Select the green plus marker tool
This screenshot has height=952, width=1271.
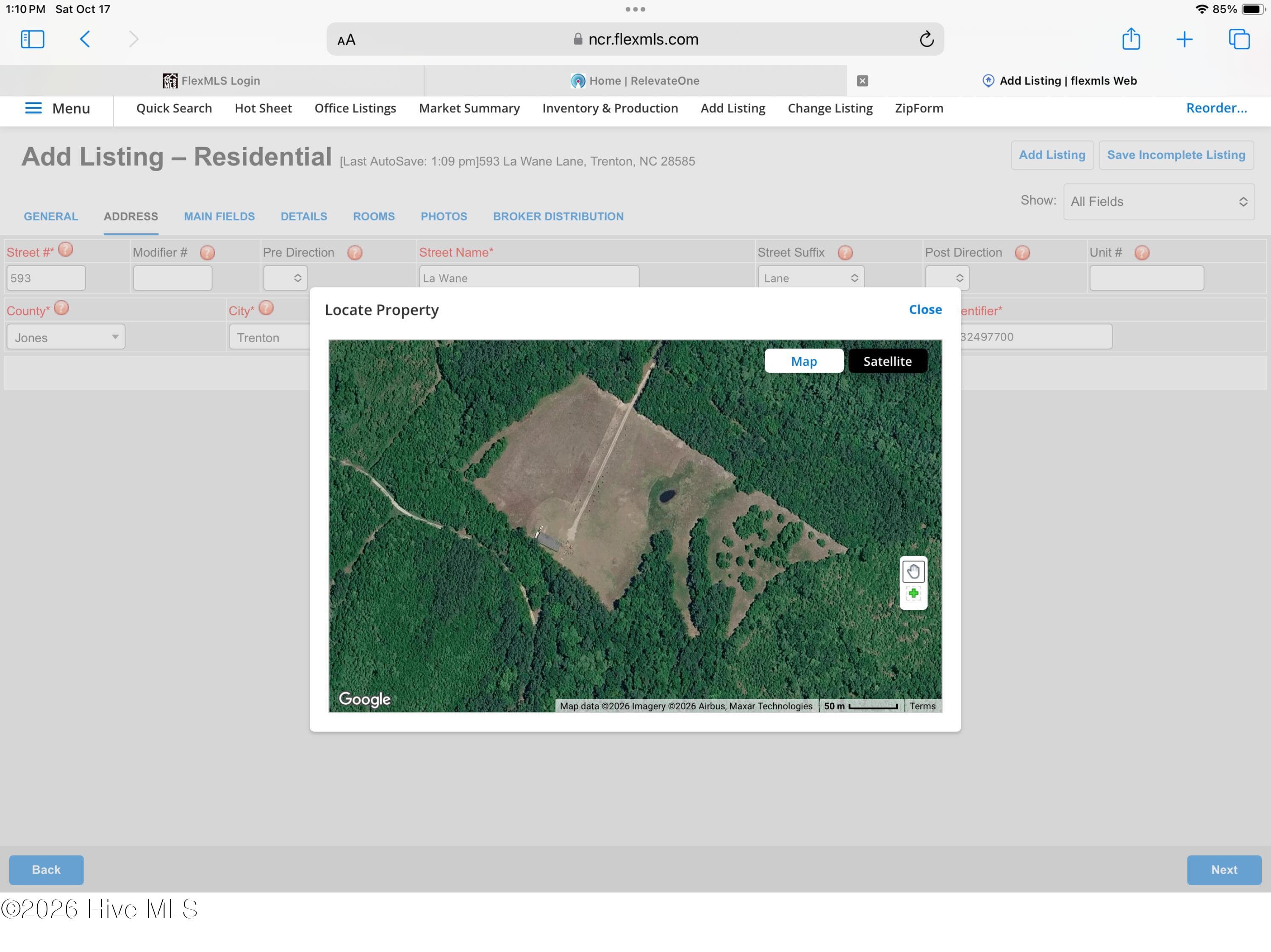pos(913,593)
